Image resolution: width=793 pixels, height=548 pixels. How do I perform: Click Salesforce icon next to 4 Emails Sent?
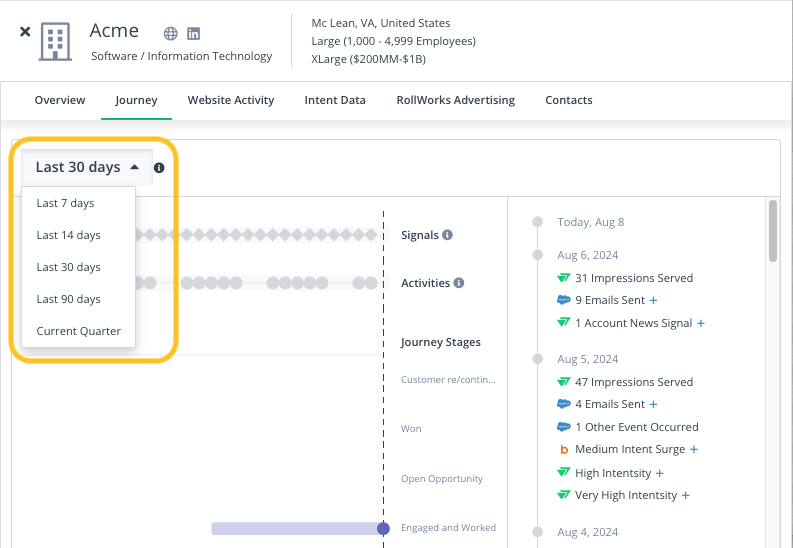[563, 404]
